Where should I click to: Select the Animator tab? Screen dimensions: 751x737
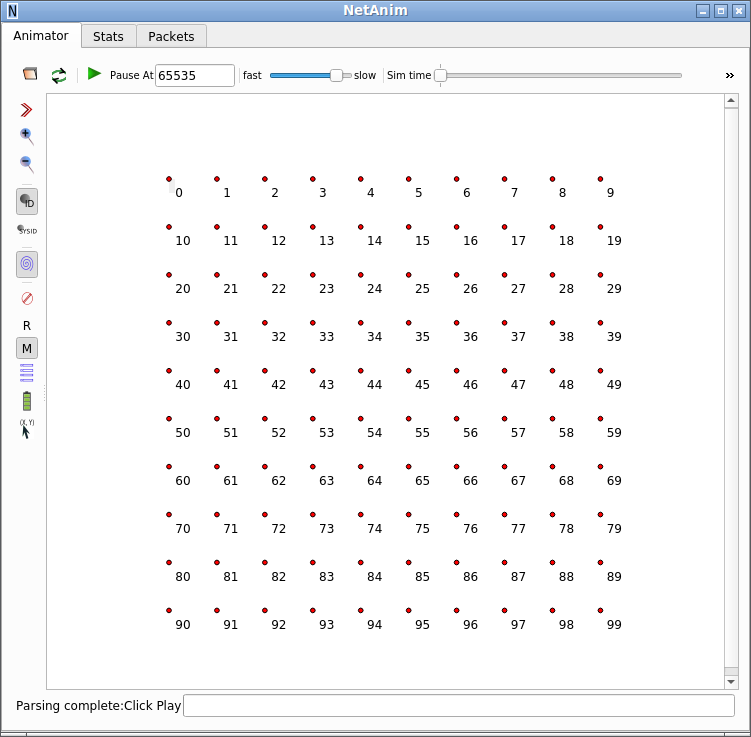pos(41,35)
